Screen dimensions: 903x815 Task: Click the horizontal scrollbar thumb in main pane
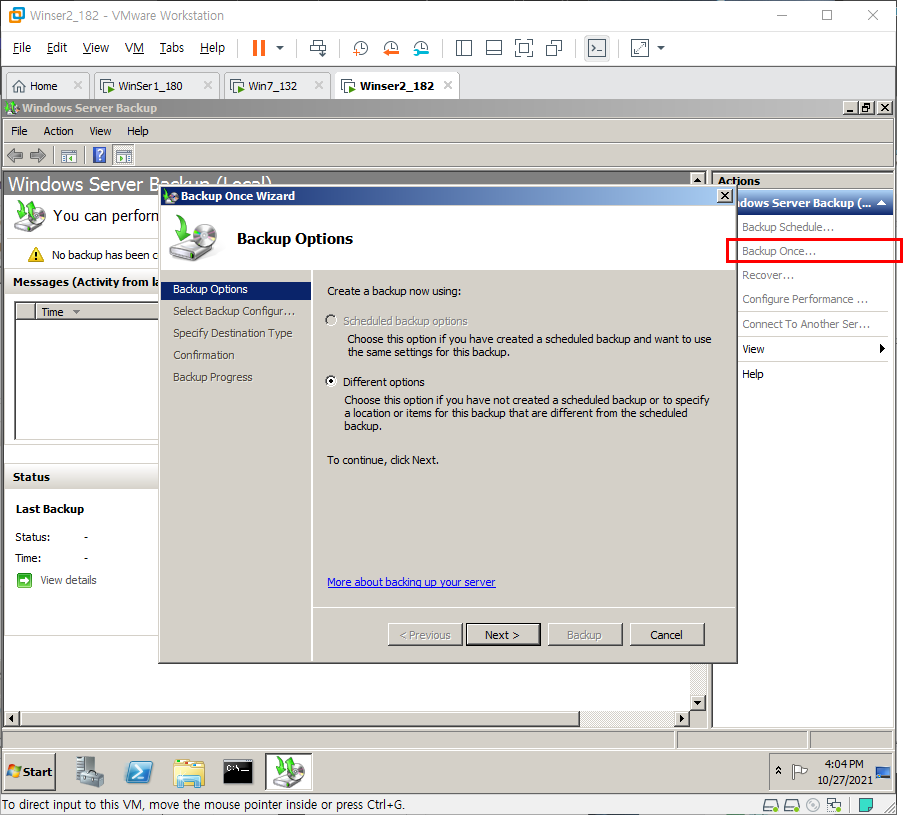click(x=299, y=718)
